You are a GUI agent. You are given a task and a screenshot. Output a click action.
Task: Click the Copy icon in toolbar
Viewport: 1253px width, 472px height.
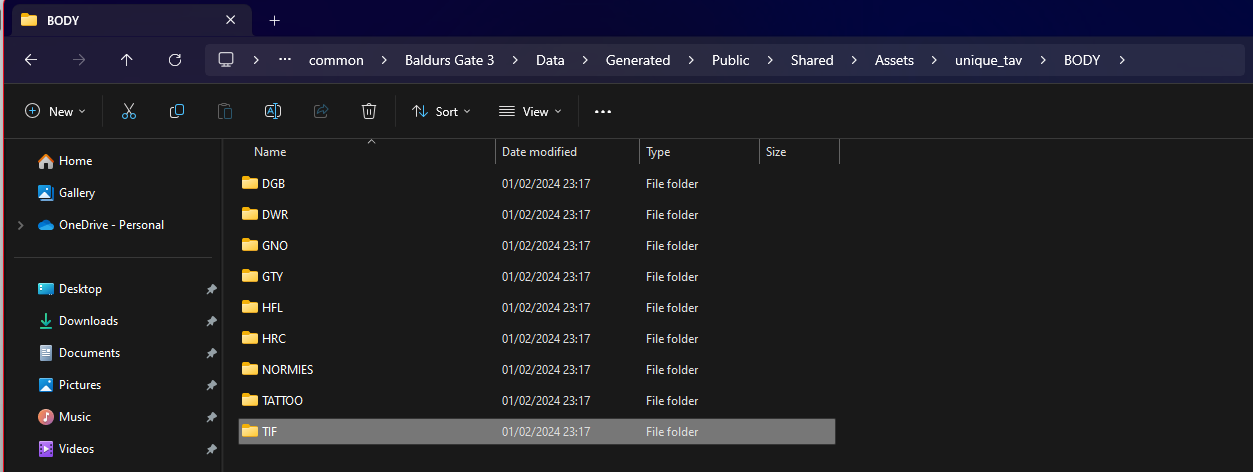click(x=177, y=112)
